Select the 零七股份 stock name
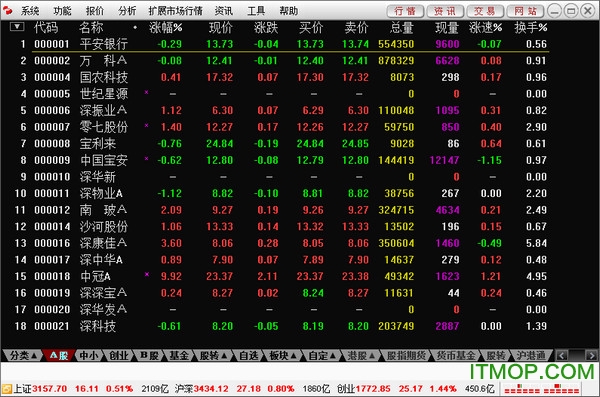This screenshot has width=600, height=397. (104, 127)
